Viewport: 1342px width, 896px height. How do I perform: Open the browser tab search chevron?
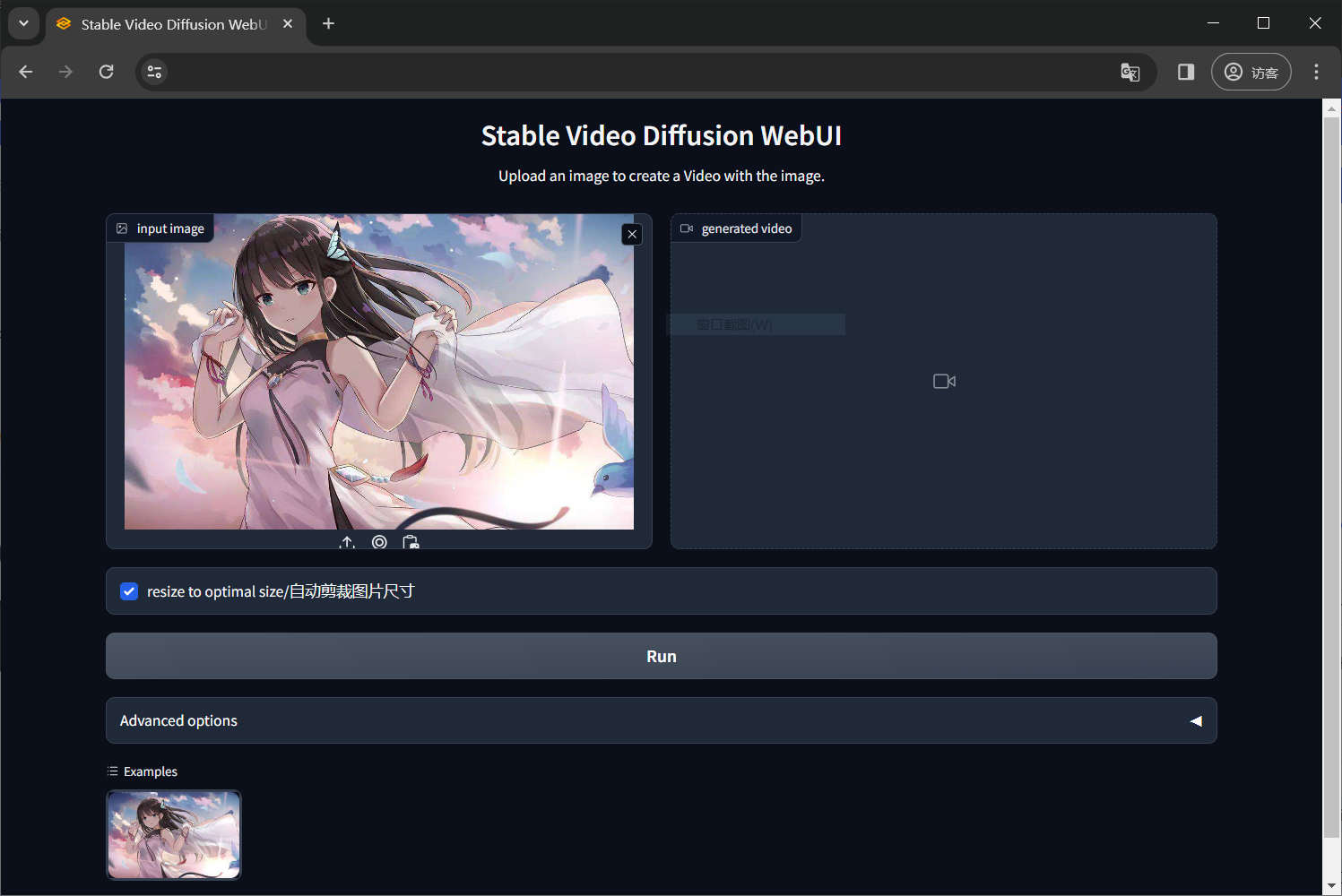coord(23,23)
